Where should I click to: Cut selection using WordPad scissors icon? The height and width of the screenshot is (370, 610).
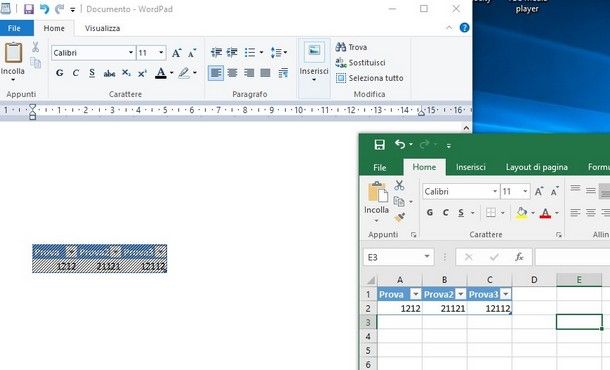[35, 47]
